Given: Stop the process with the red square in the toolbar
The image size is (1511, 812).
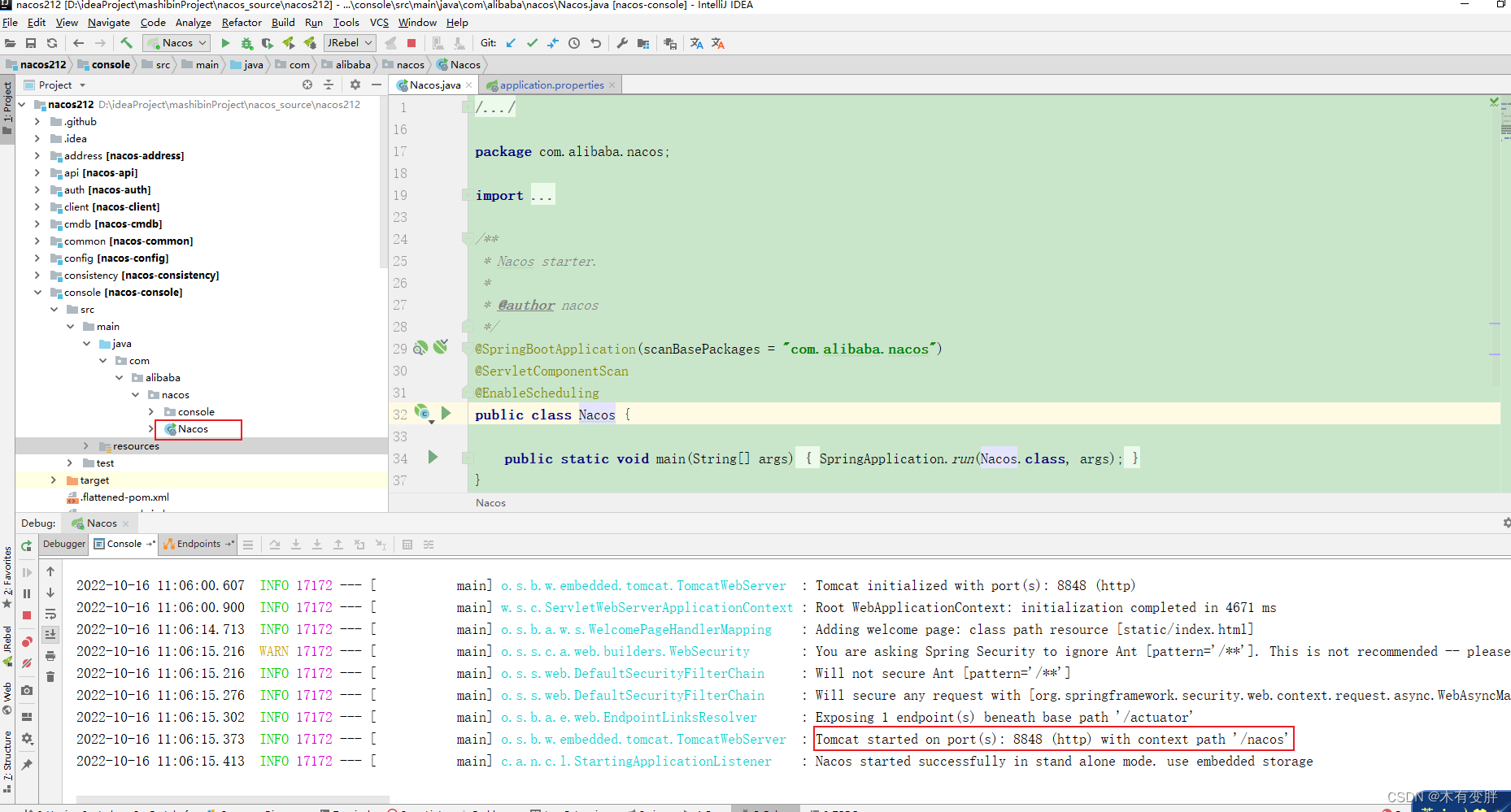Looking at the screenshot, I should point(411,43).
